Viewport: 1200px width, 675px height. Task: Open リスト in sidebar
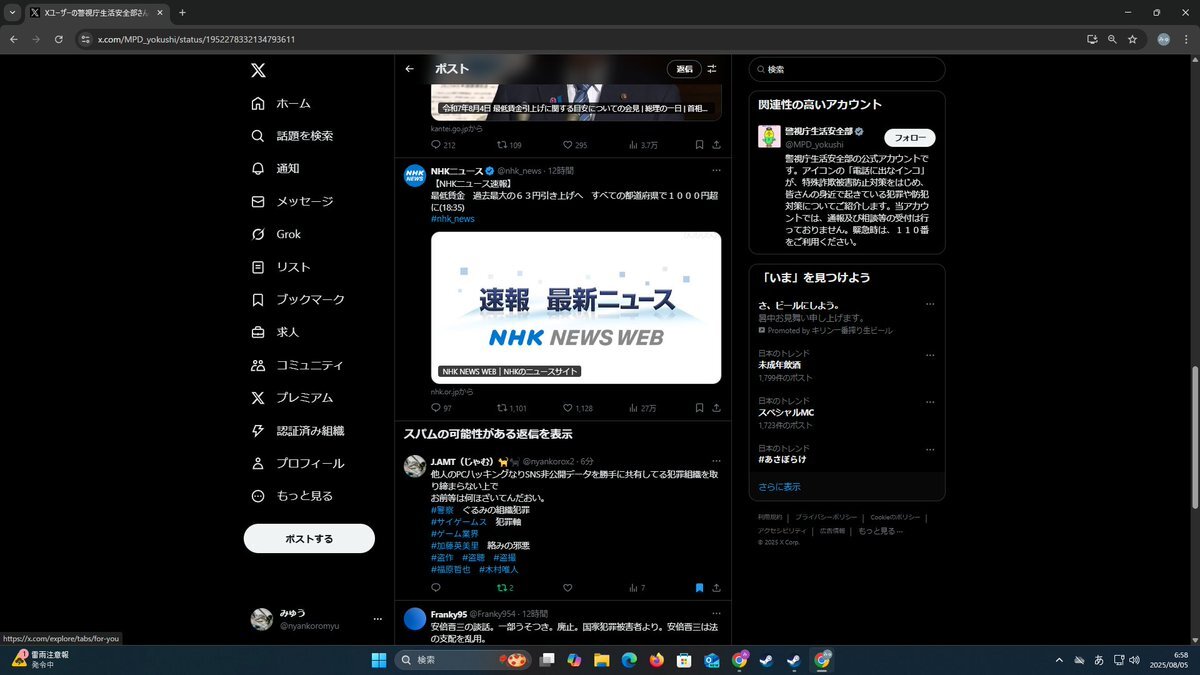coord(281,267)
